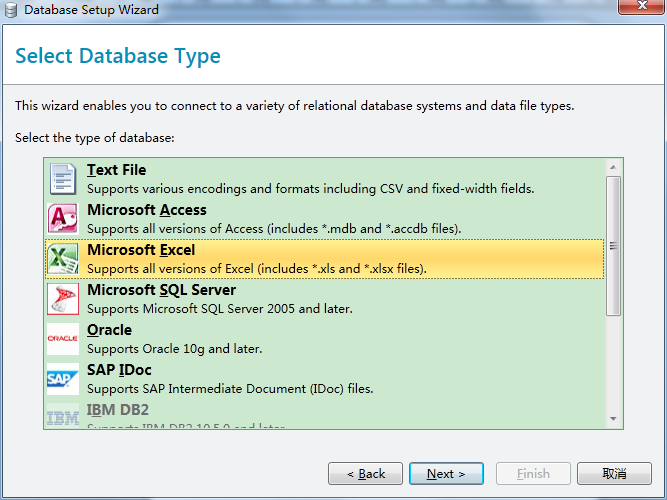The height and width of the screenshot is (500, 667).
Task: Select the "Microsoft Access" list entry
Action: pos(324,219)
